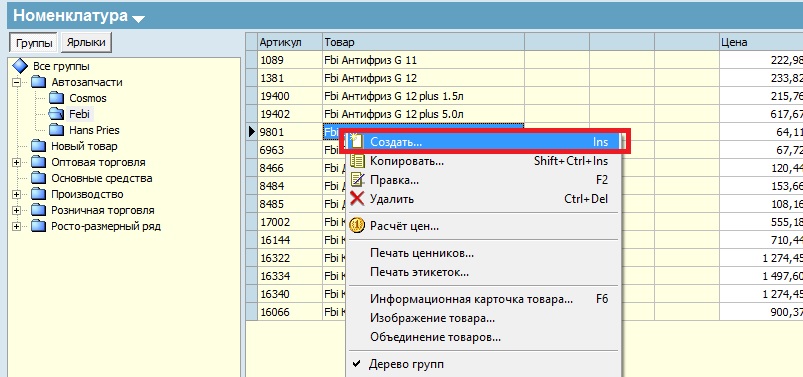Image resolution: width=803 pixels, height=377 pixels.
Task: Collapse the Автозапчасти tree node
Action: (16, 82)
